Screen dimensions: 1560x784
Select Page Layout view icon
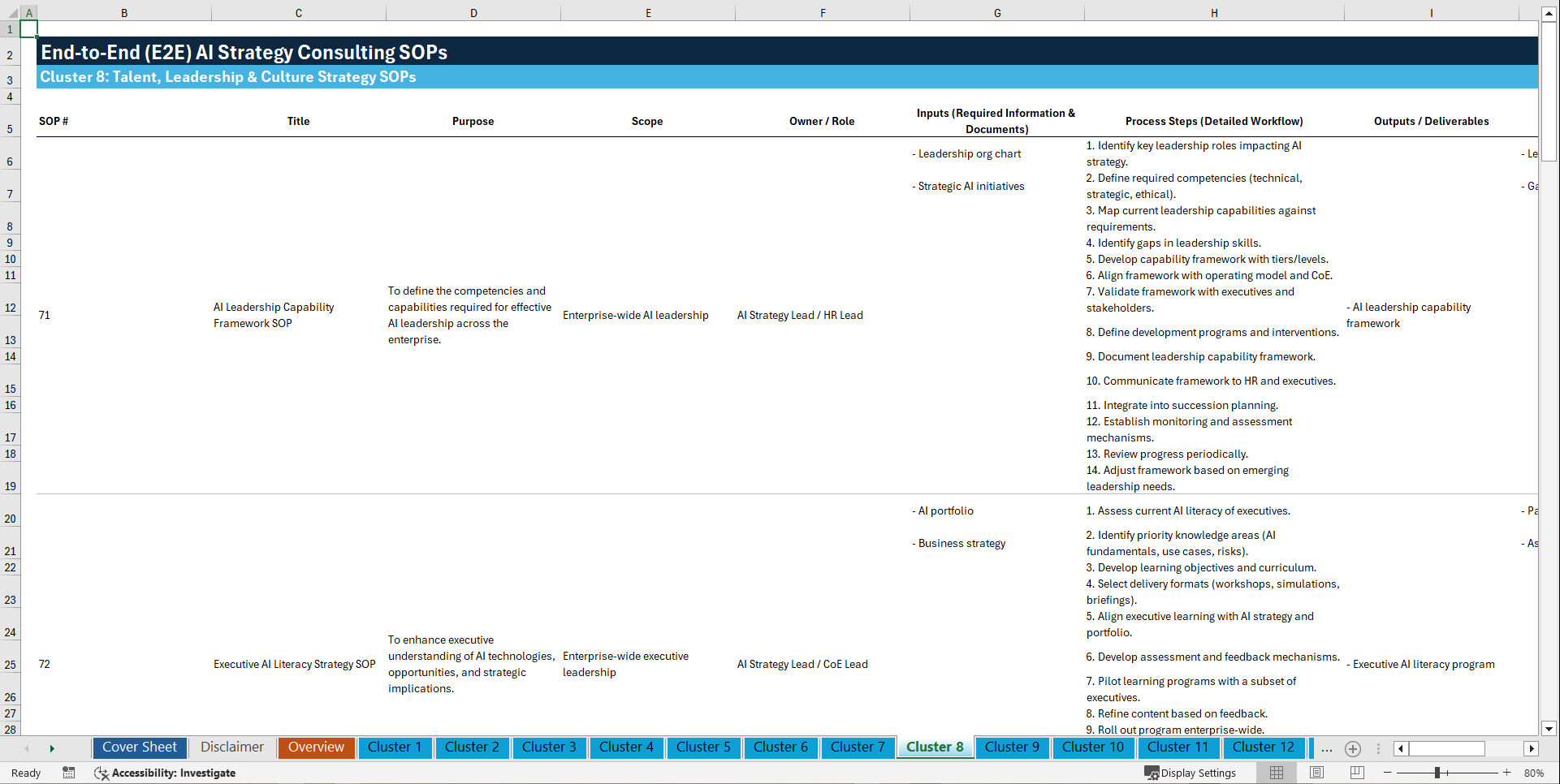[x=1316, y=773]
